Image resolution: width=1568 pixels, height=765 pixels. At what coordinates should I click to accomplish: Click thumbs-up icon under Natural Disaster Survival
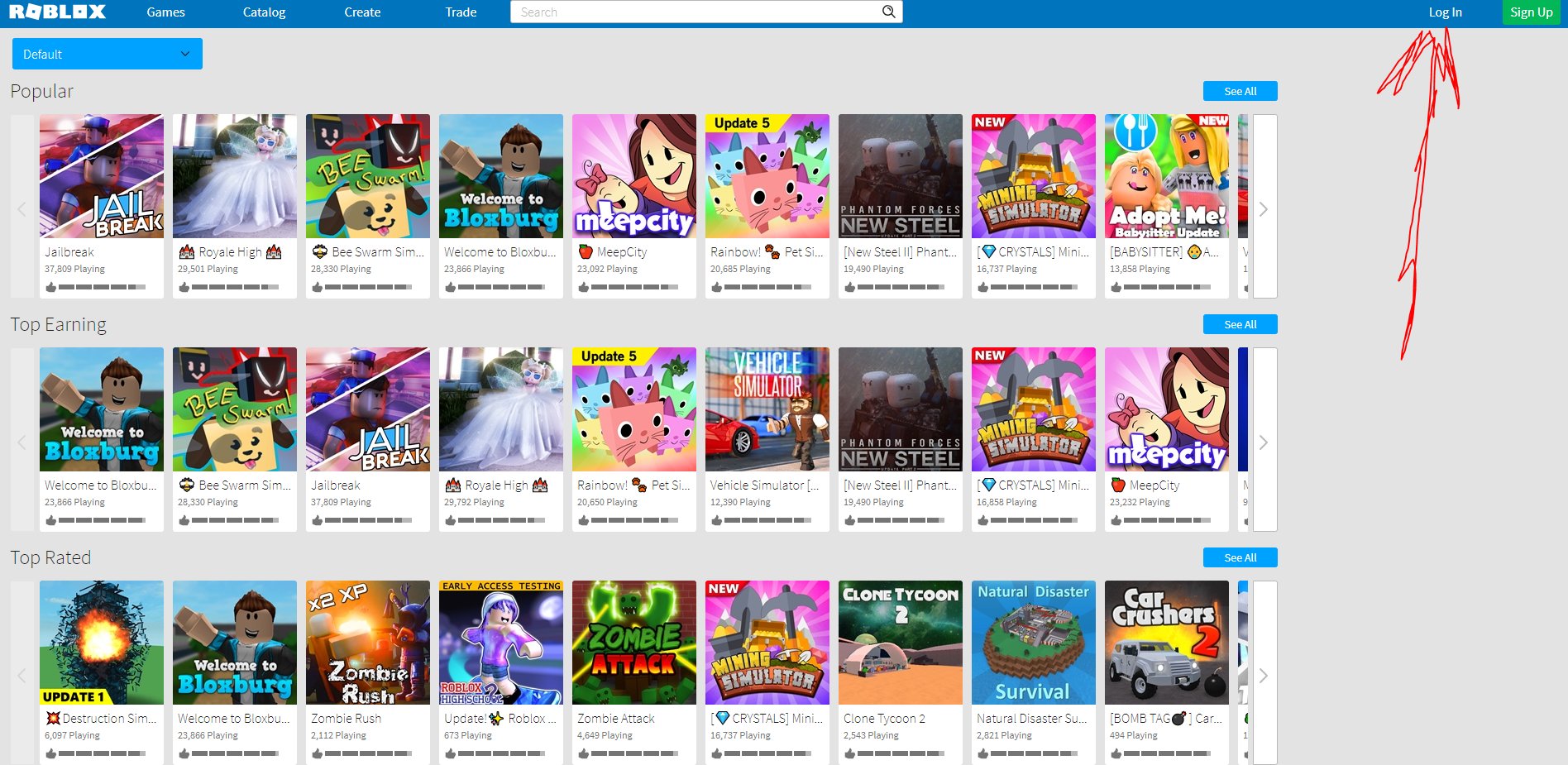pos(983,753)
